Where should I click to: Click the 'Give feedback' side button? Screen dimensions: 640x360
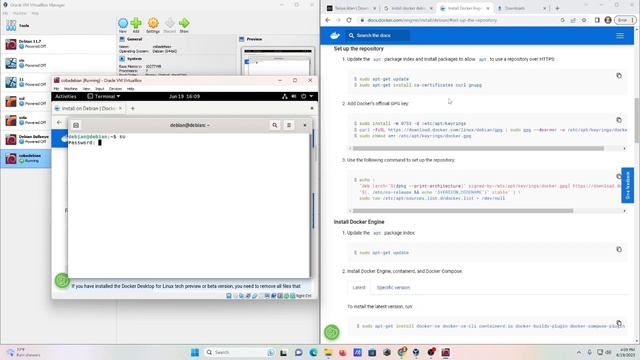[627, 185]
